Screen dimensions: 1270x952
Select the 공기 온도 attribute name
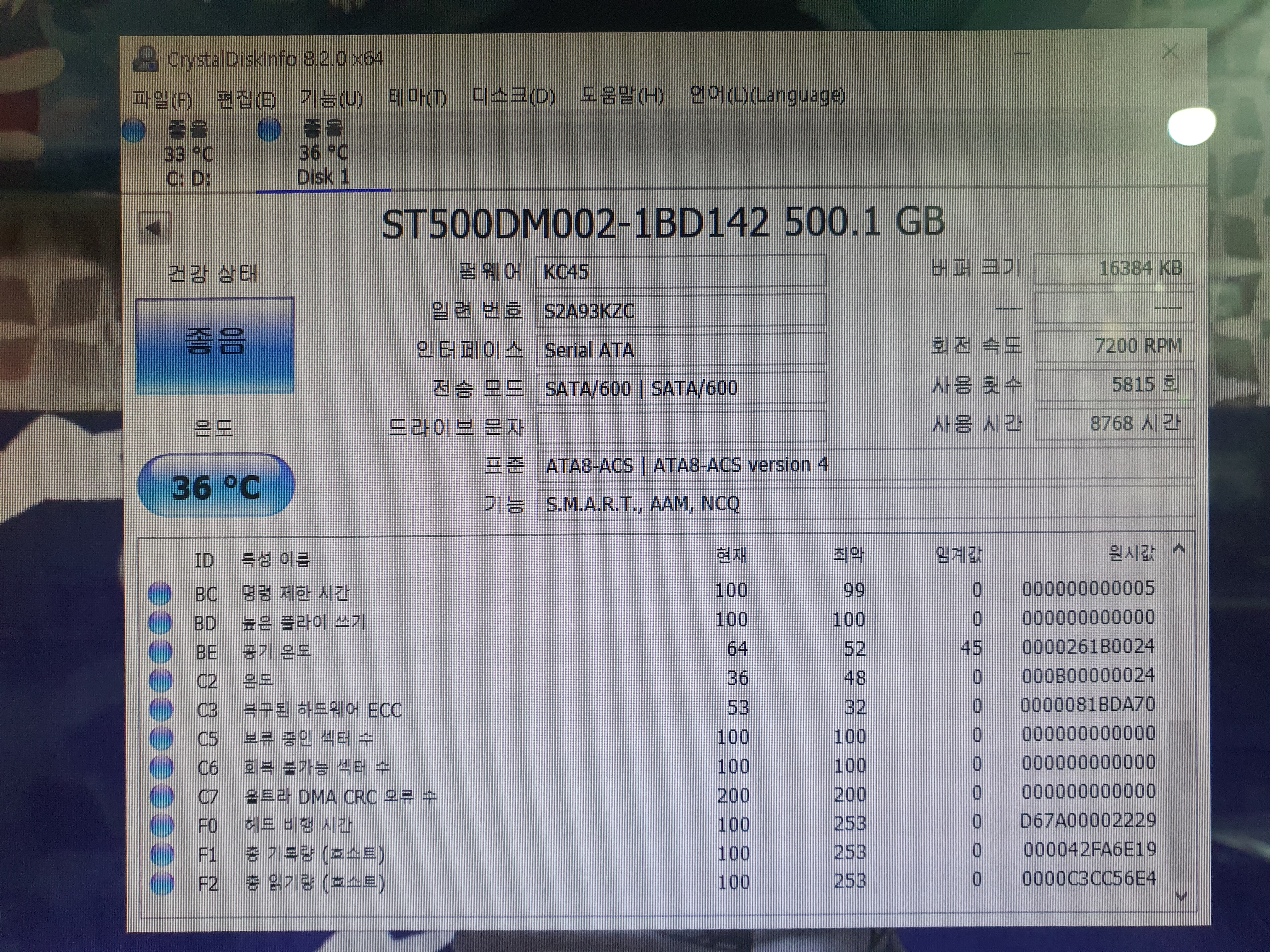click(276, 651)
